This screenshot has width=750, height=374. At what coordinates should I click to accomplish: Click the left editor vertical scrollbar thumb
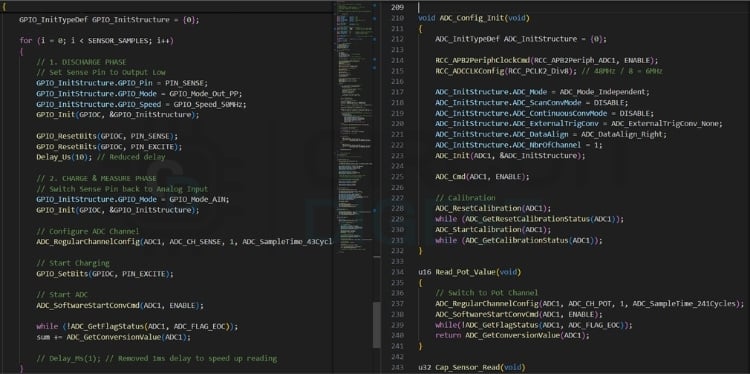point(377,325)
